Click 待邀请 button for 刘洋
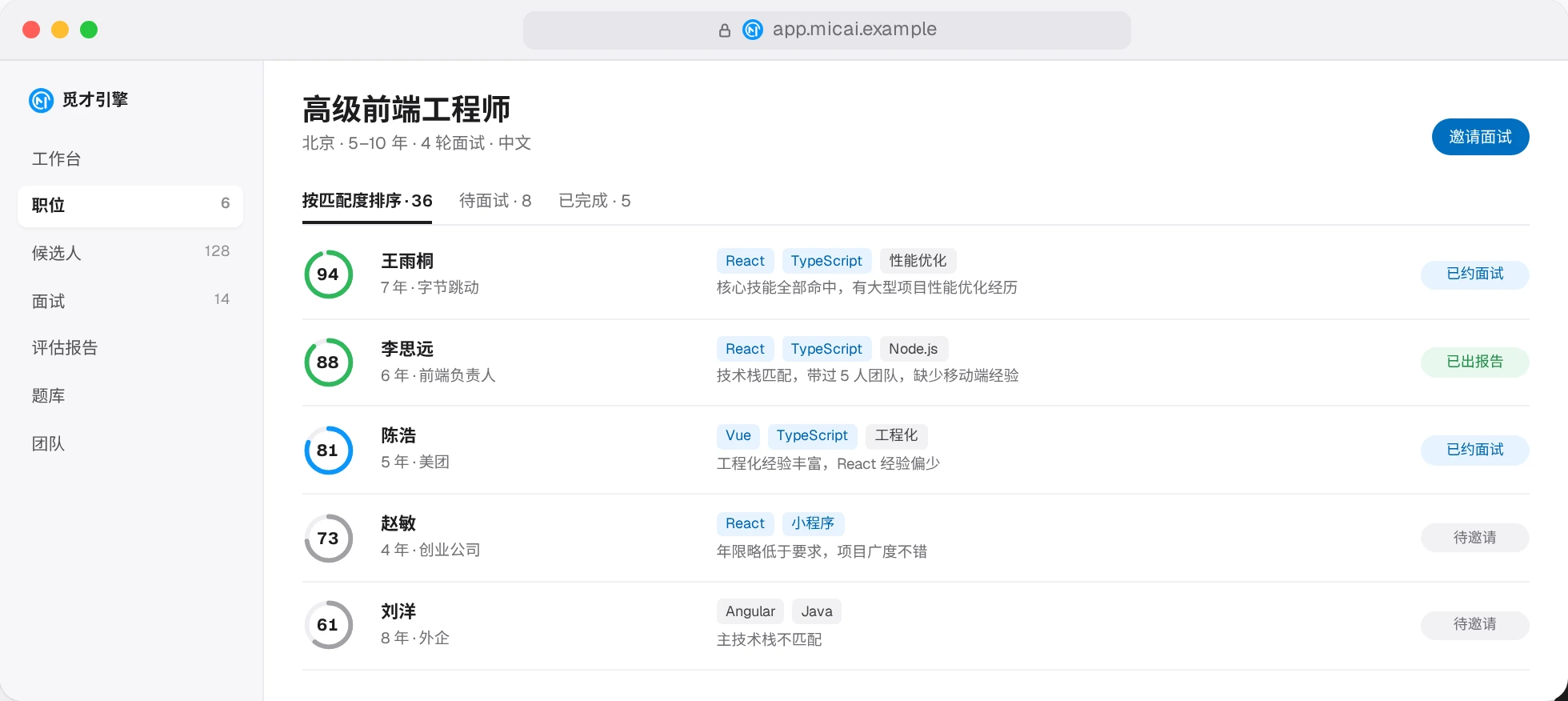Screen dimensions: 1568x701 click(x=1474, y=625)
